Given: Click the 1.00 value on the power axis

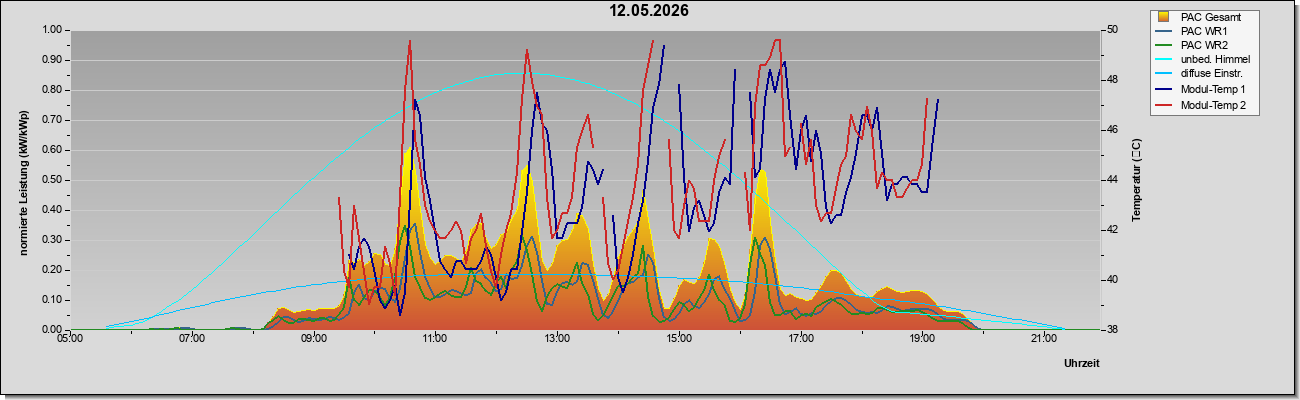Looking at the screenshot, I should tap(53, 30).
